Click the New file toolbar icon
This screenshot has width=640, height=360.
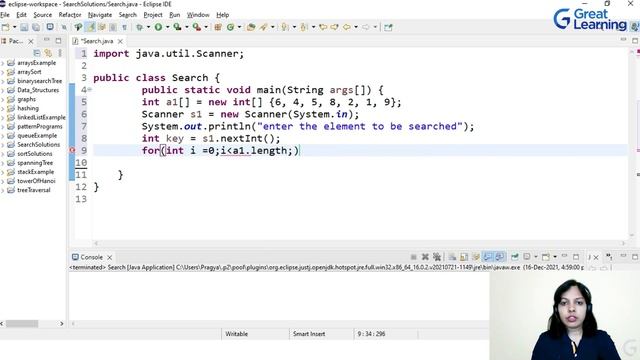pos(6,27)
